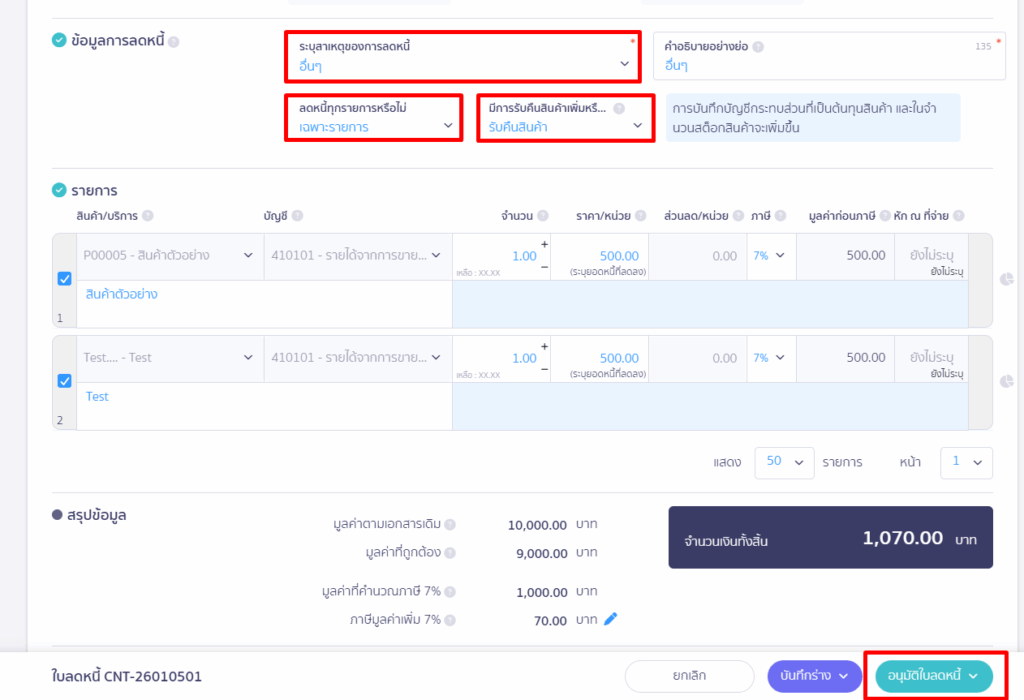Click the pie chart icon on row 2

[1007, 381]
